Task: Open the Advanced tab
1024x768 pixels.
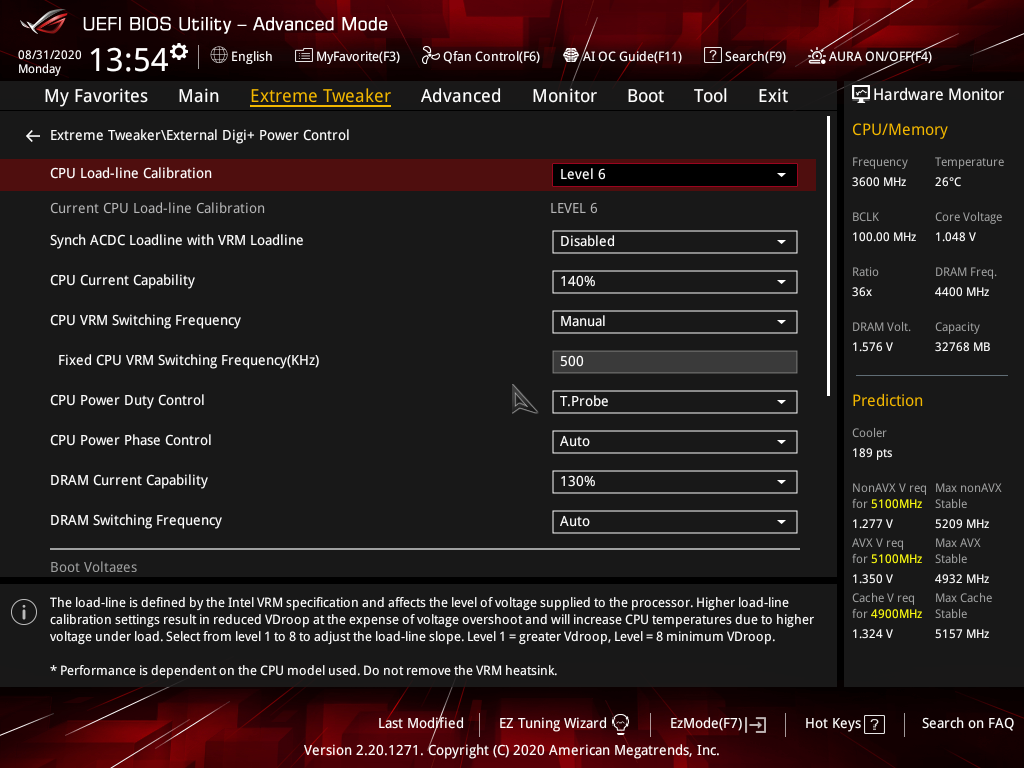Action: coord(460,96)
